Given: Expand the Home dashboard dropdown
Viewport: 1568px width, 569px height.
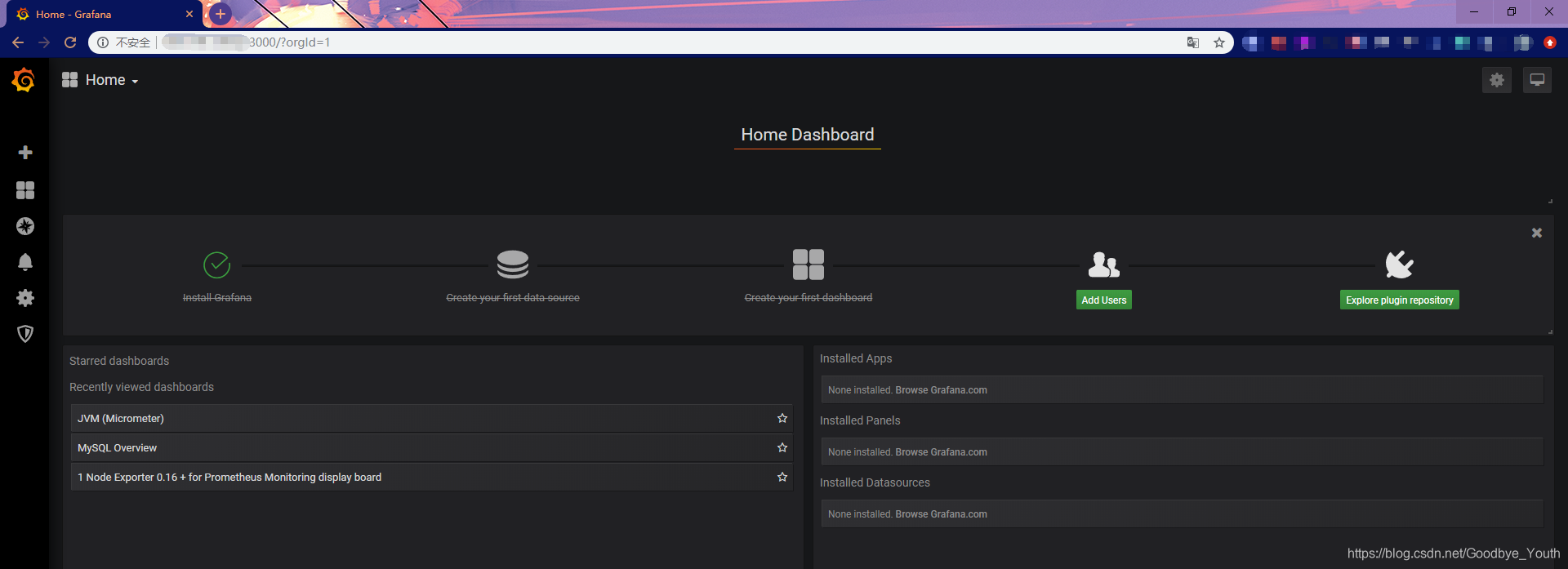Looking at the screenshot, I should click(135, 81).
